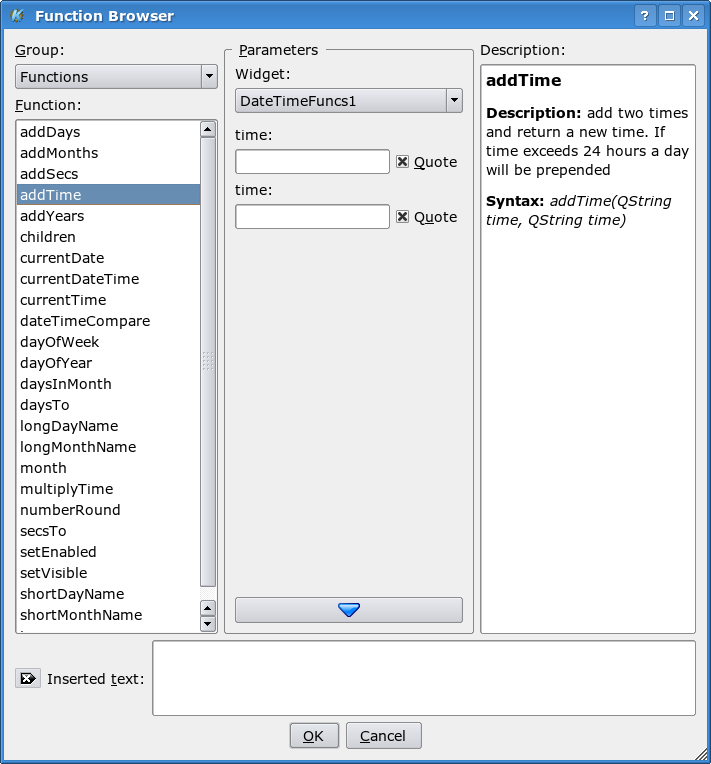The width and height of the screenshot is (711, 764).
Task: Select secsTo in function list
Action: click(108, 530)
